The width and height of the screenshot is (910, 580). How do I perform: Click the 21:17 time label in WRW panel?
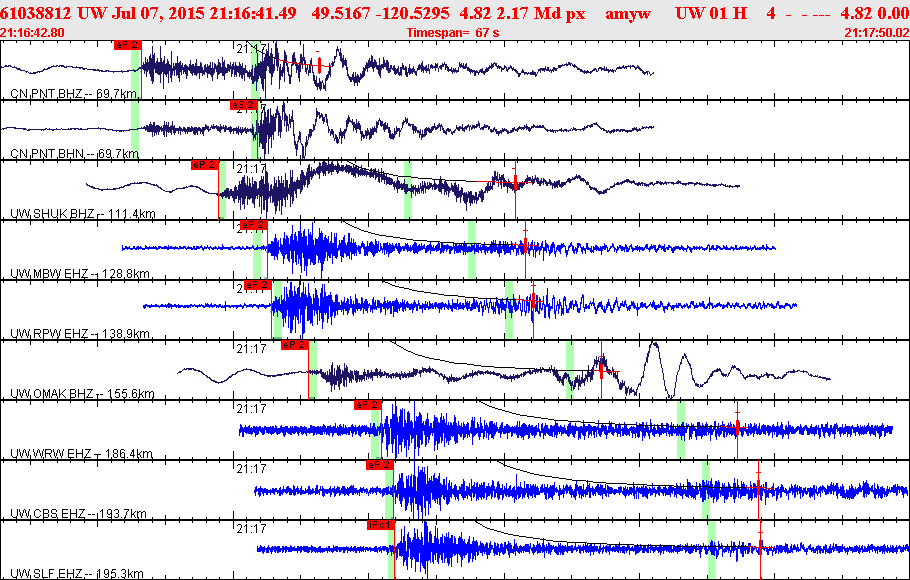(251, 409)
